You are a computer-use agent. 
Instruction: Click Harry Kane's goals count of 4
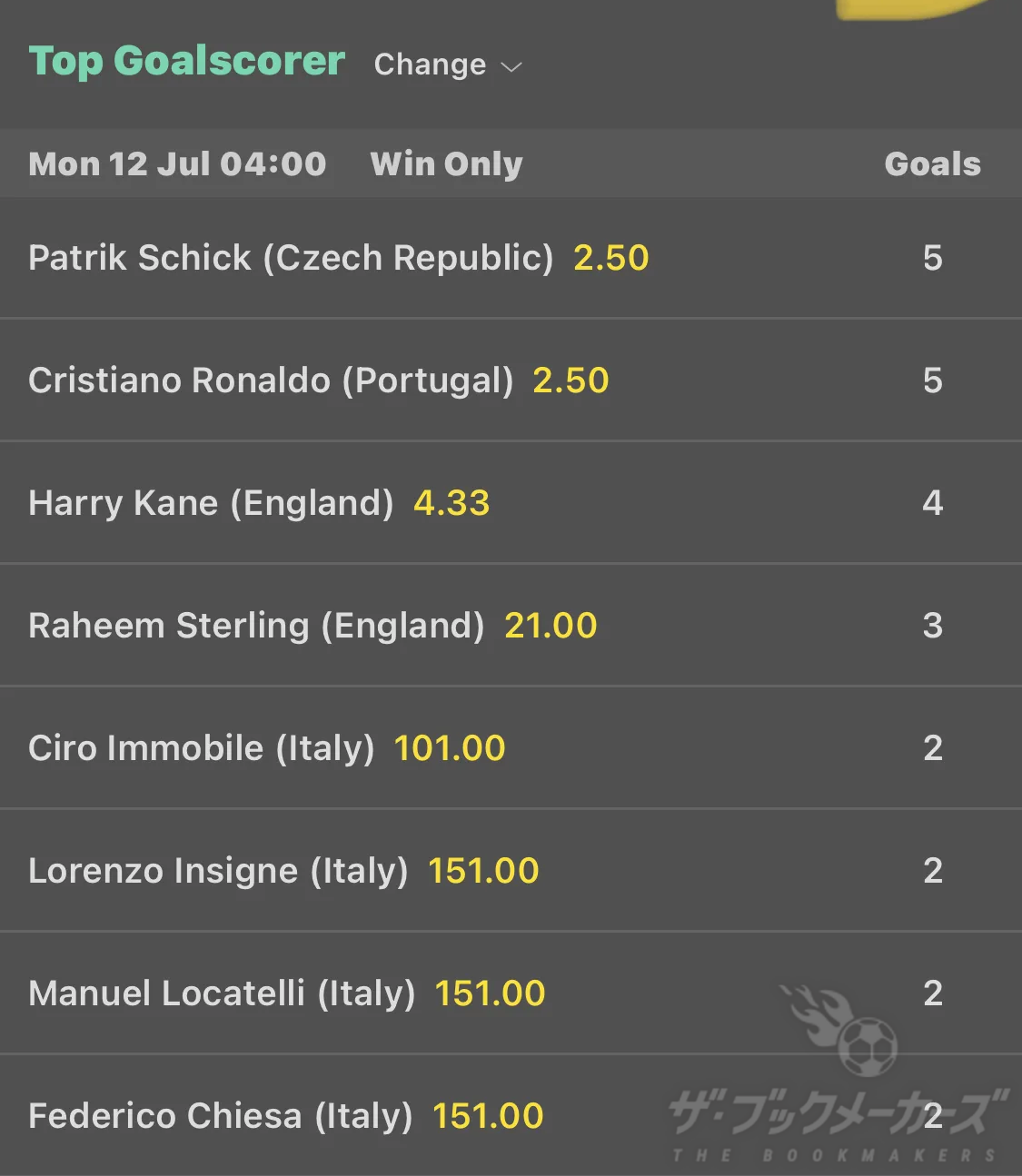(933, 503)
